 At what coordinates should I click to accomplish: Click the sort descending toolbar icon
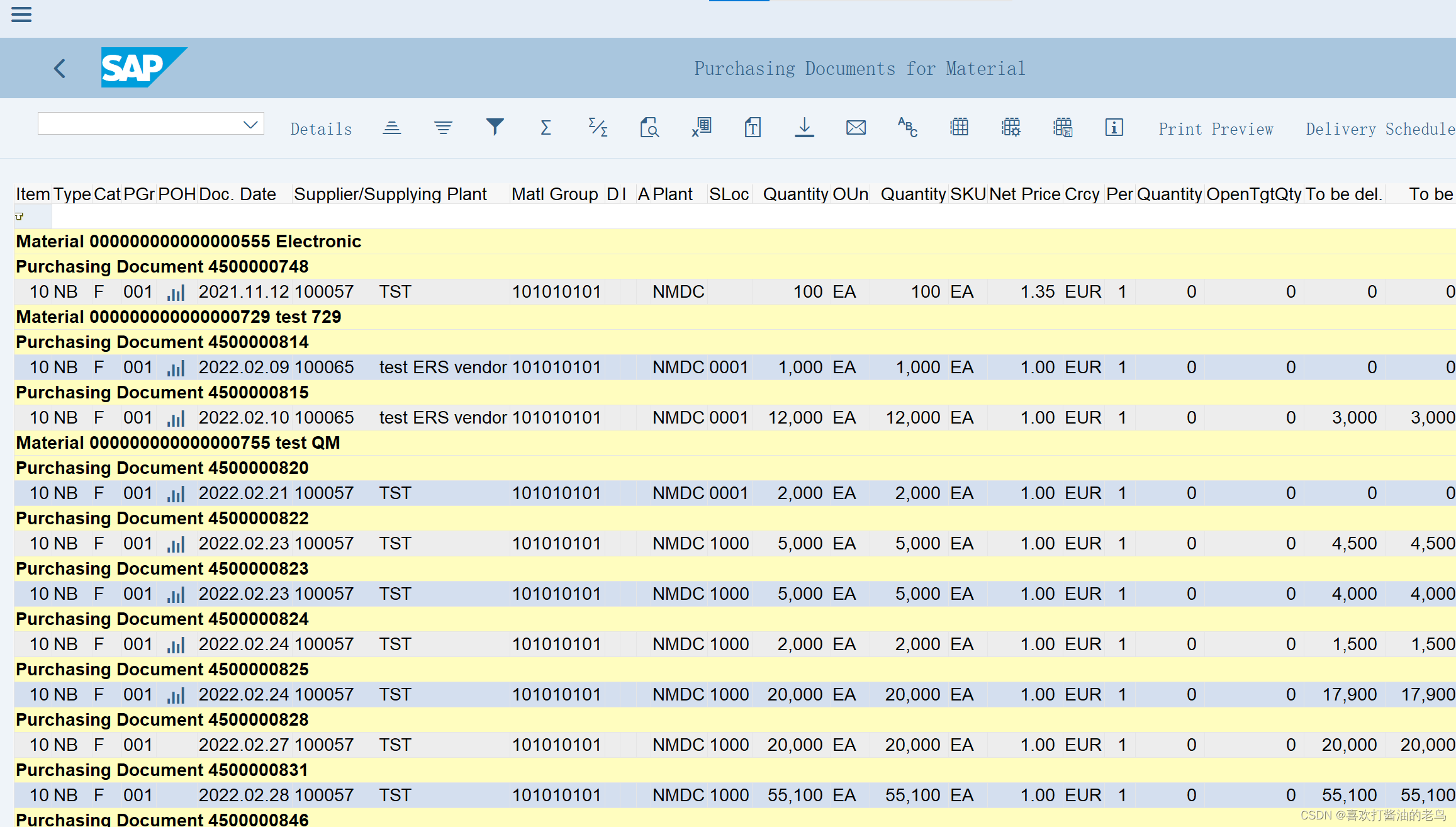click(x=443, y=128)
